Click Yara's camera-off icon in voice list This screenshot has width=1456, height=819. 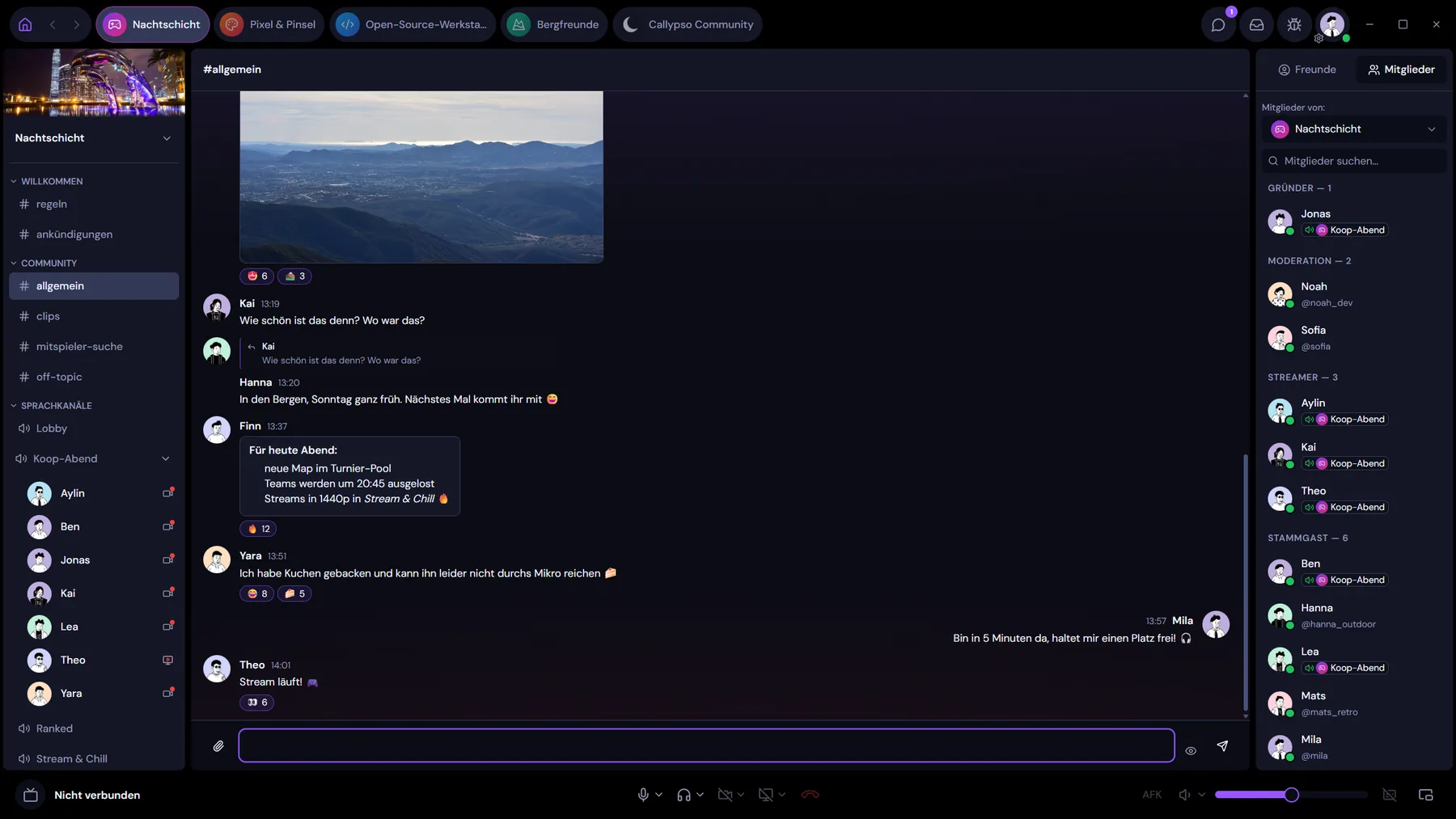[x=168, y=693]
